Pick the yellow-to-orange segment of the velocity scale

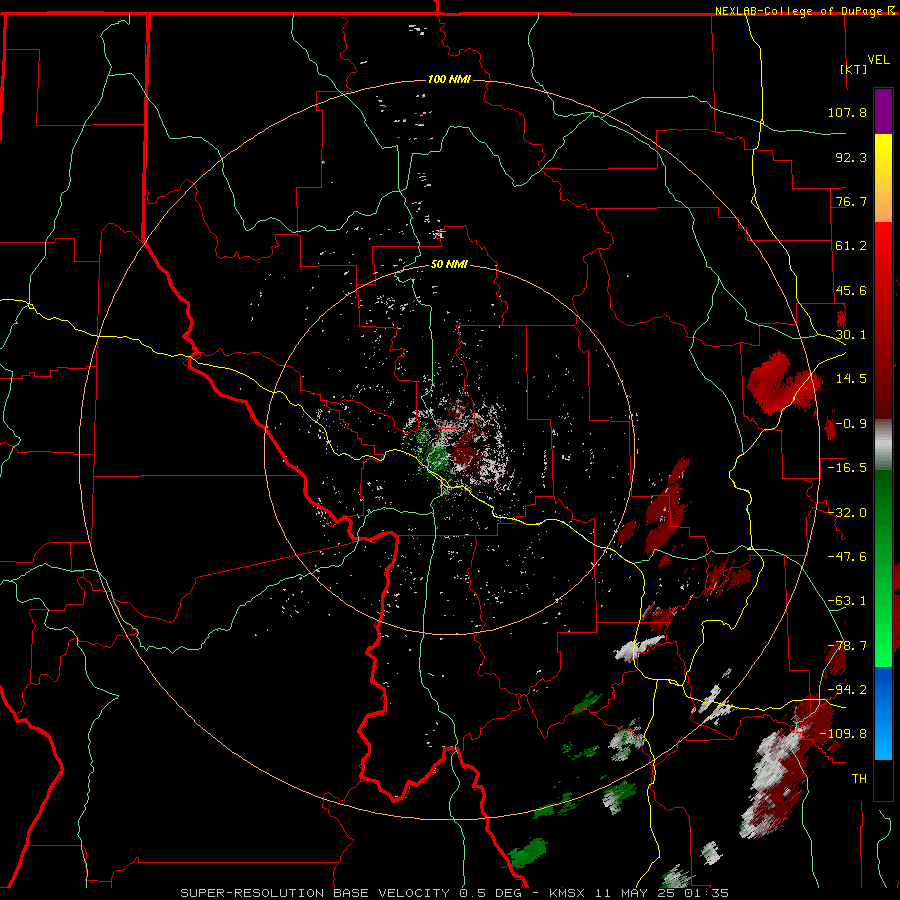click(x=883, y=178)
